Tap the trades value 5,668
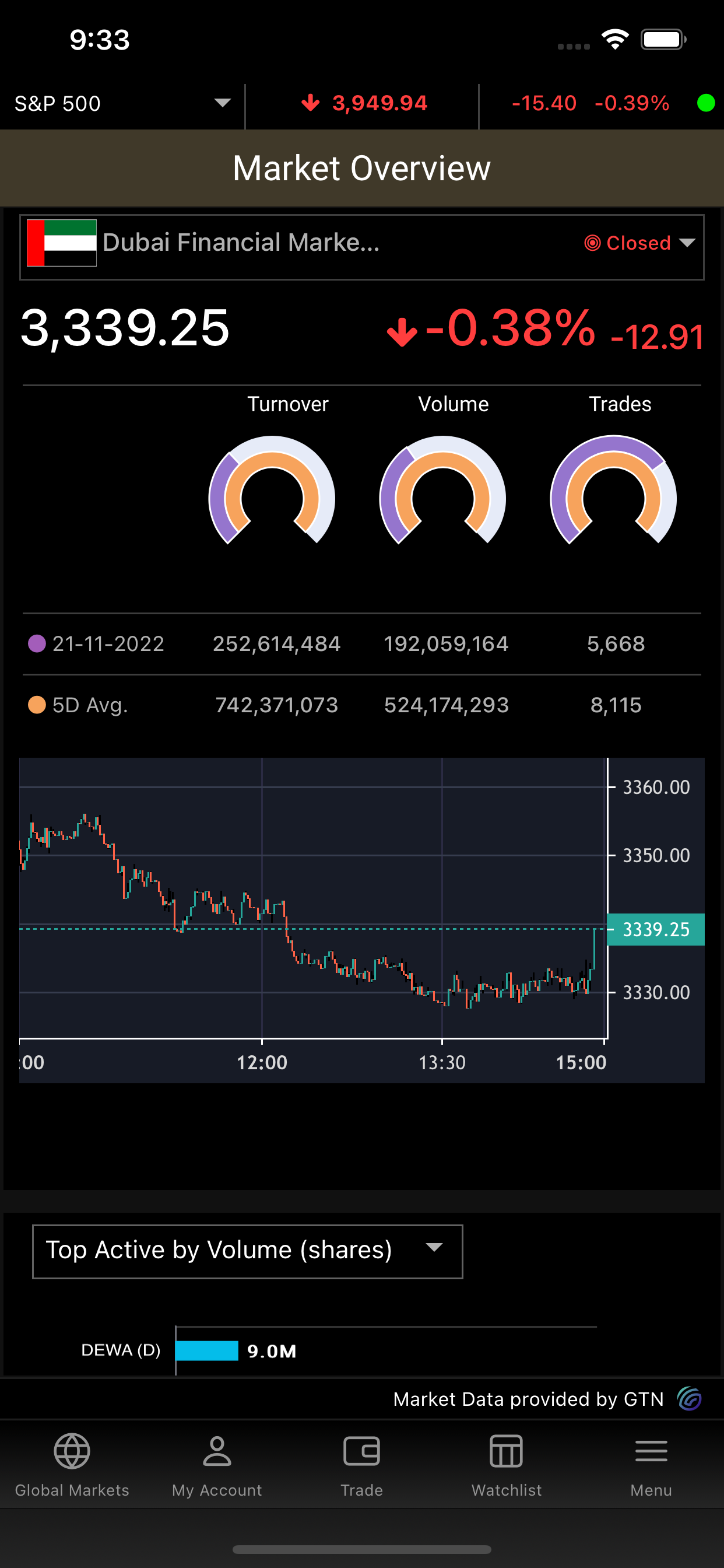The height and width of the screenshot is (1568, 724). (616, 644)
